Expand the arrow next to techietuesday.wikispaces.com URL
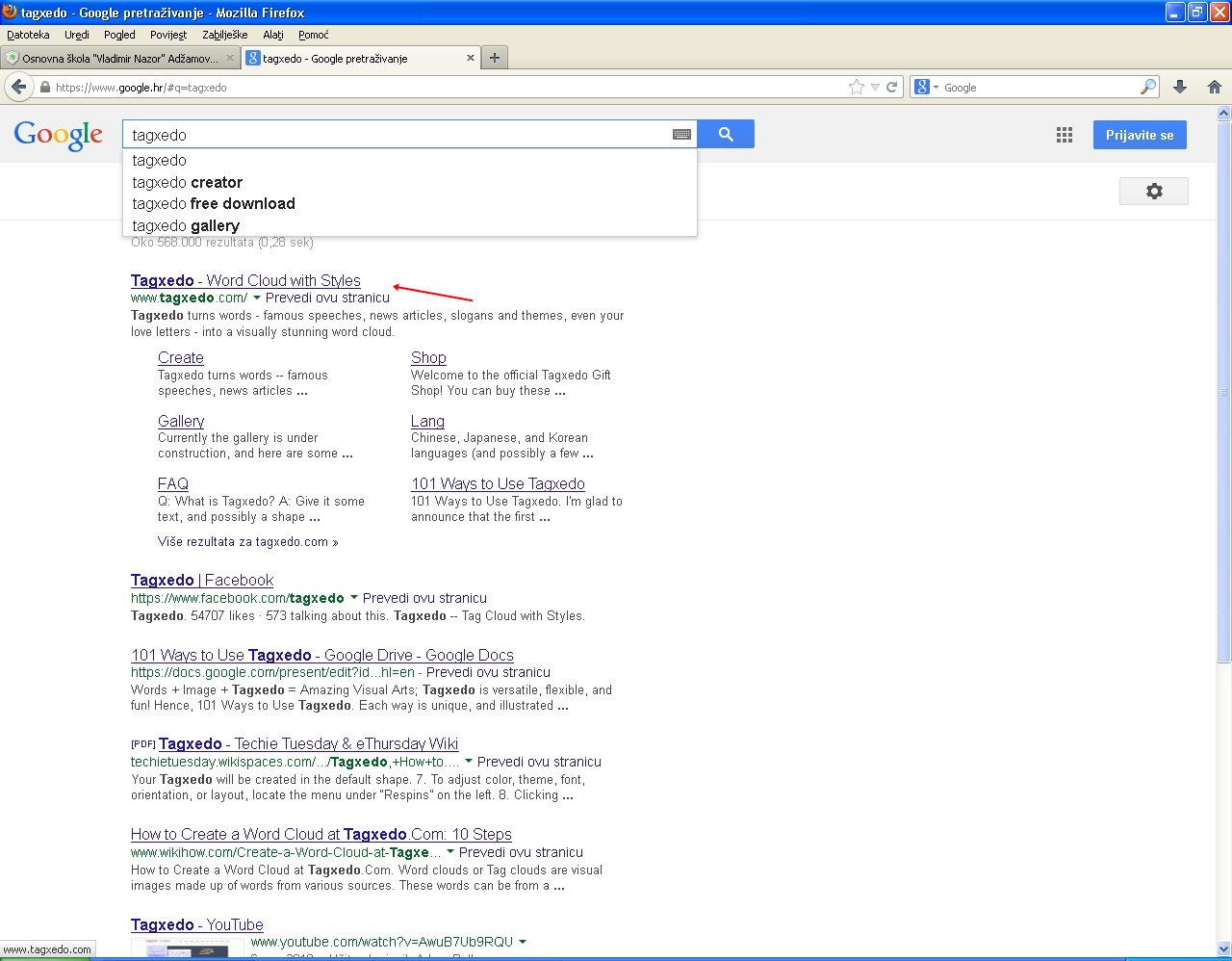The image size is (1232, 961). click(x=469, y=762)
